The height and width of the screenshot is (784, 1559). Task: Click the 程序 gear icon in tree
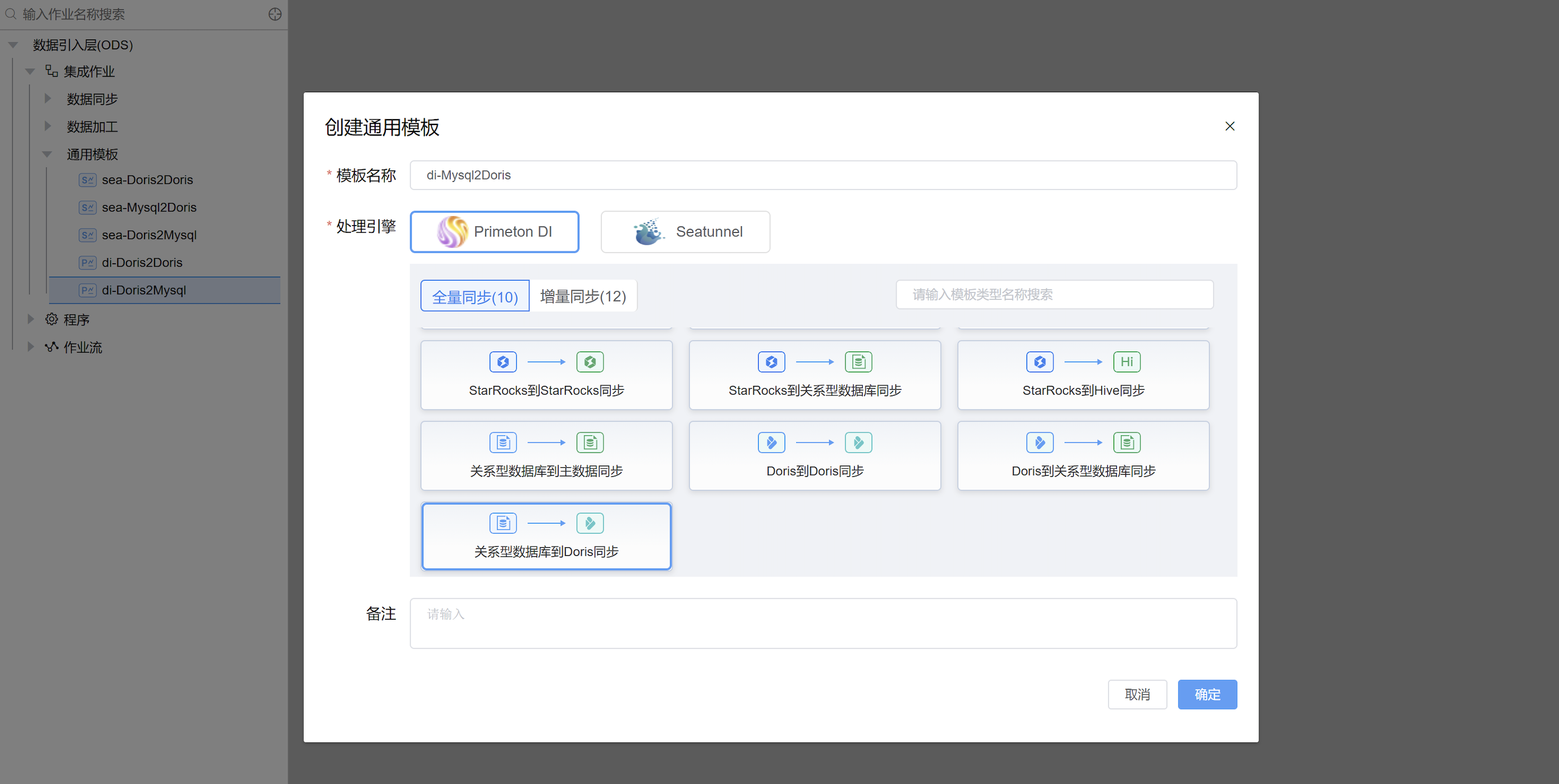click(52, 319)
